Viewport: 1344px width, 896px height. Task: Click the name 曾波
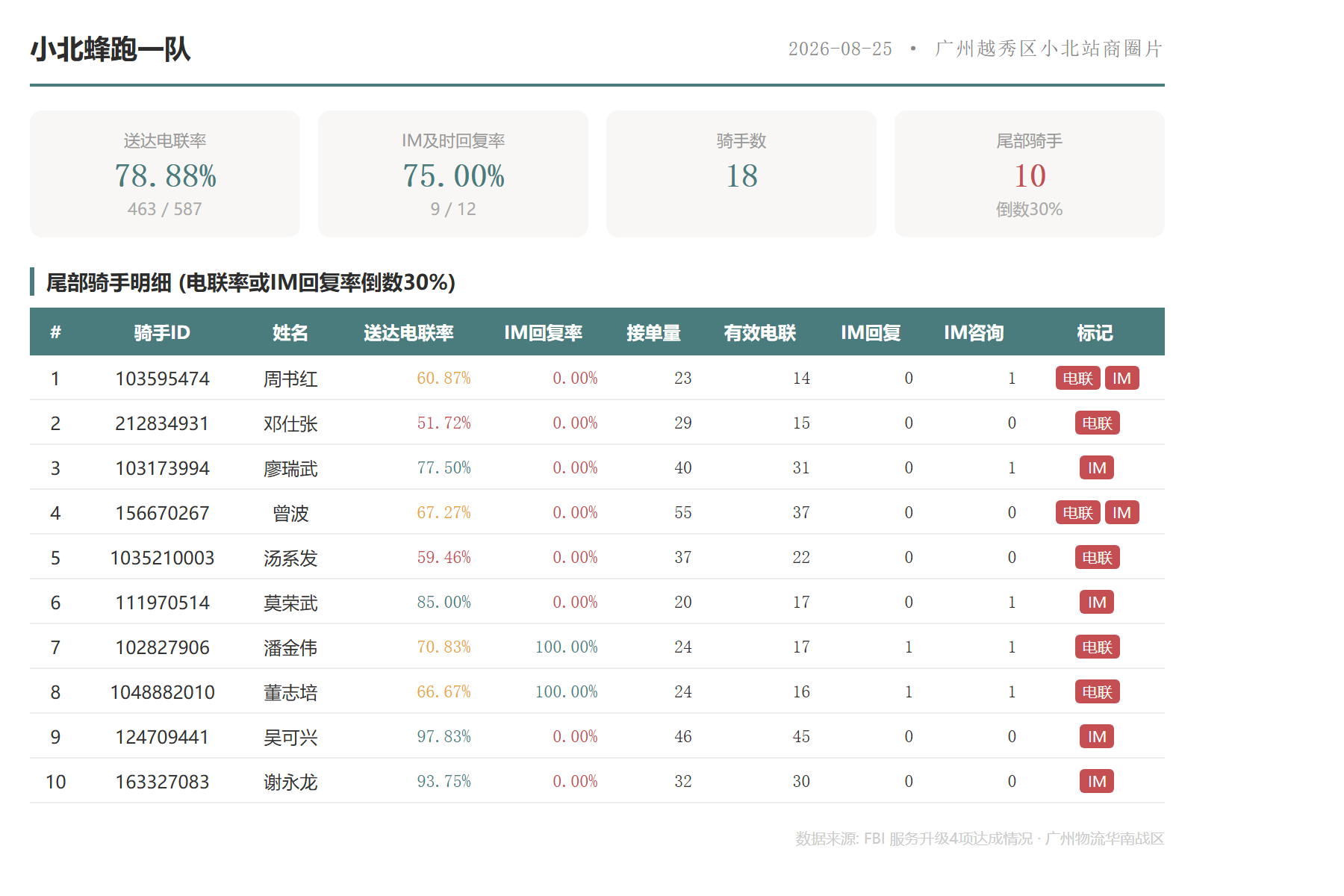click(290, 513)
